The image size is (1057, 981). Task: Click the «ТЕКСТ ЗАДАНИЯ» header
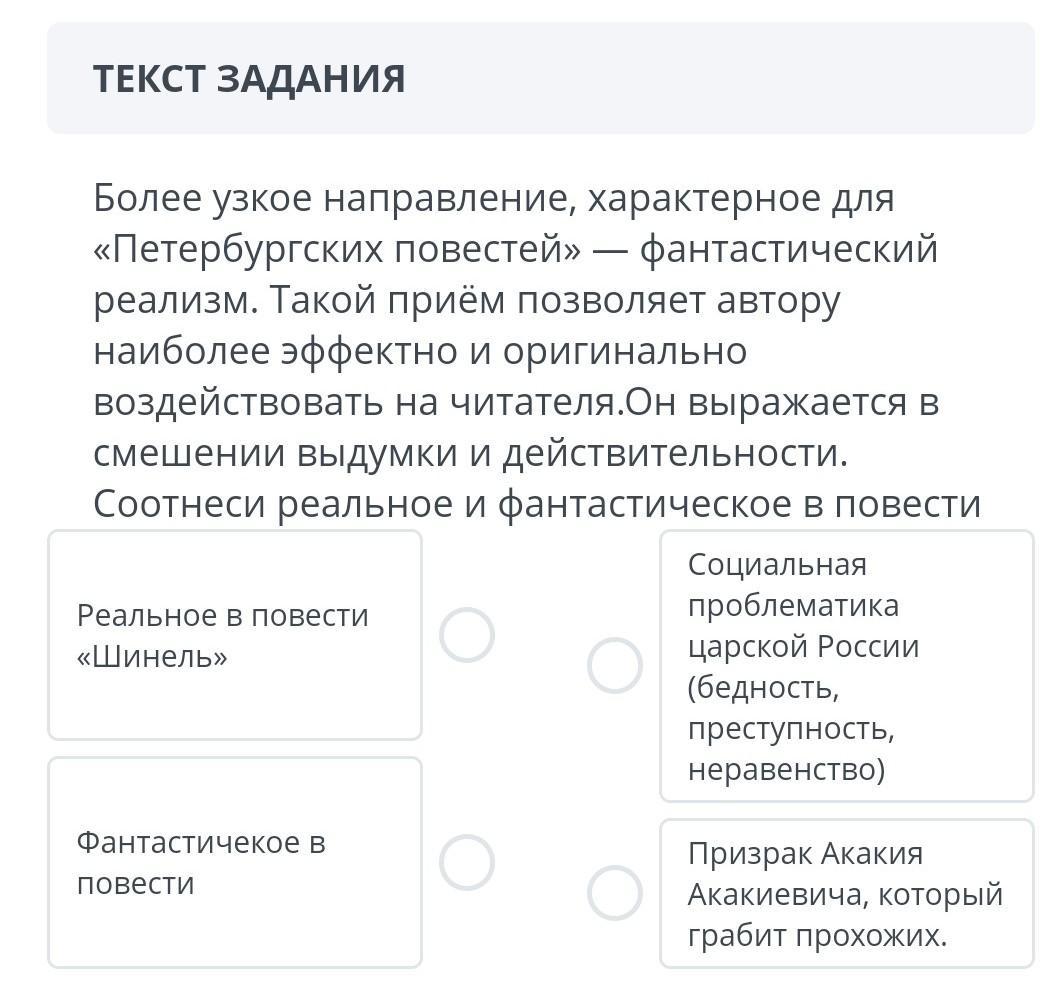[x=249, y=79]
